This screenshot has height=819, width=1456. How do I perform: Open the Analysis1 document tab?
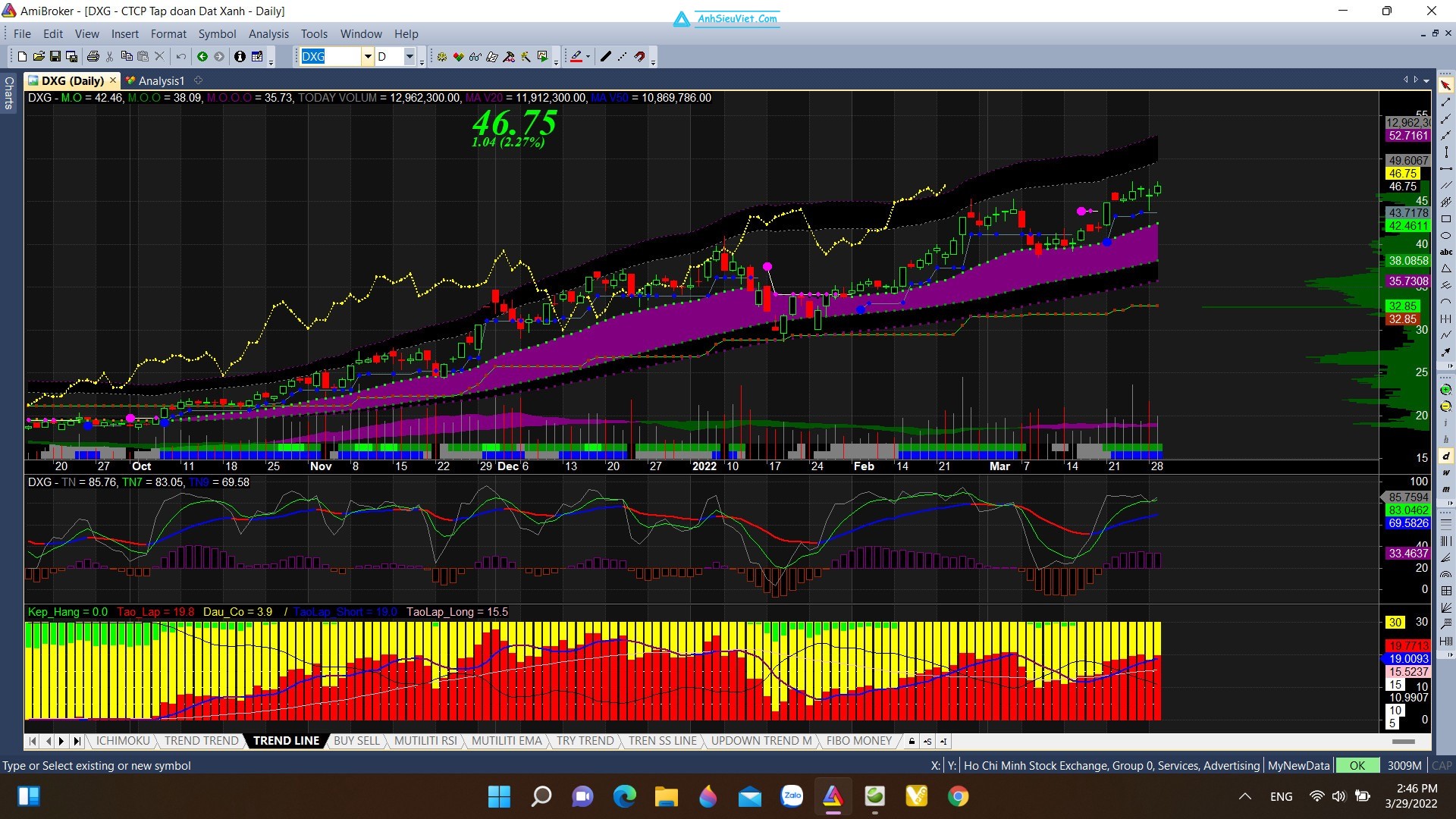click(x=161, y=80)
